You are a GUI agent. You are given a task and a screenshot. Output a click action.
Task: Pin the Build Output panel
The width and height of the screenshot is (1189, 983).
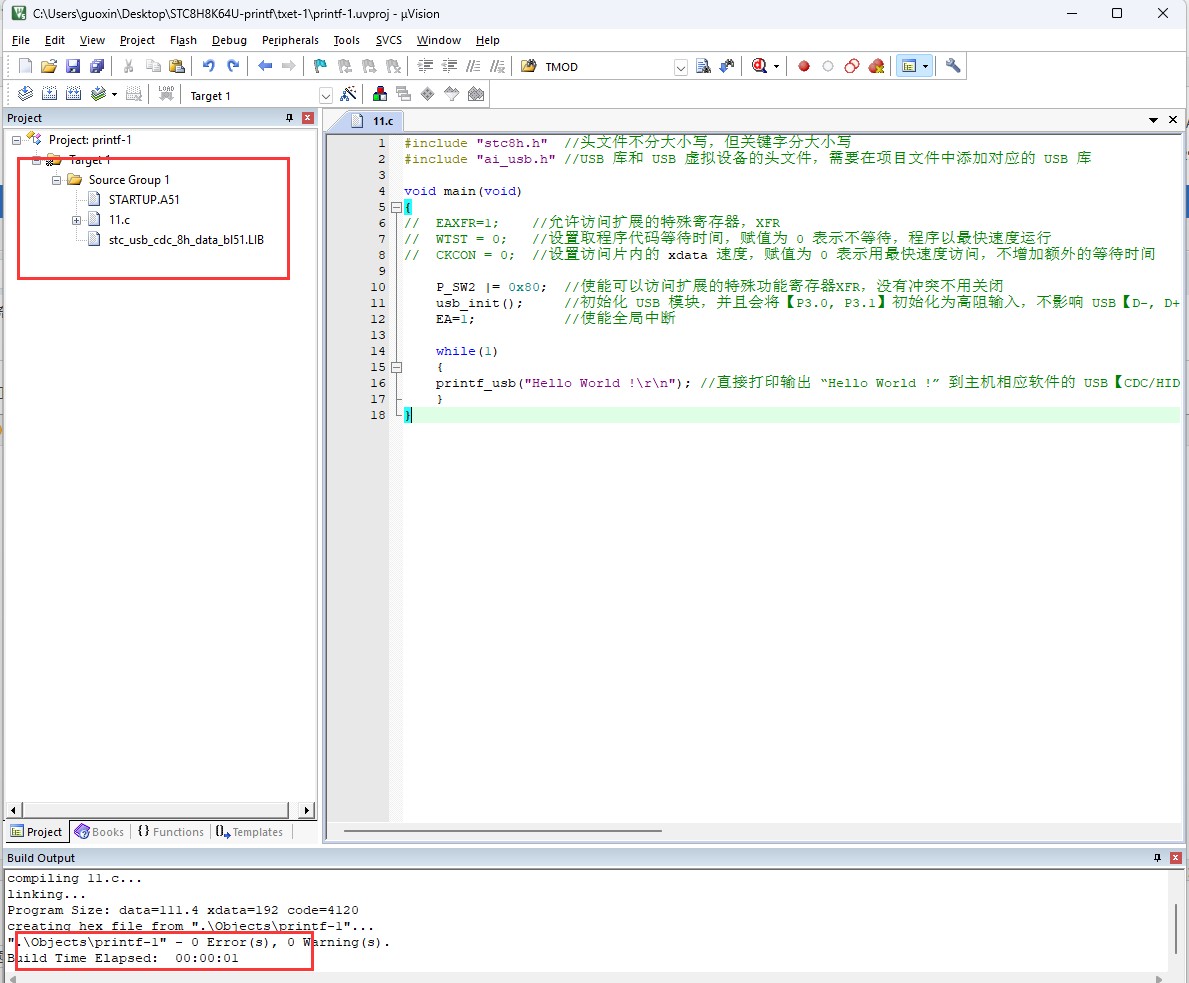click(1157, 858)
